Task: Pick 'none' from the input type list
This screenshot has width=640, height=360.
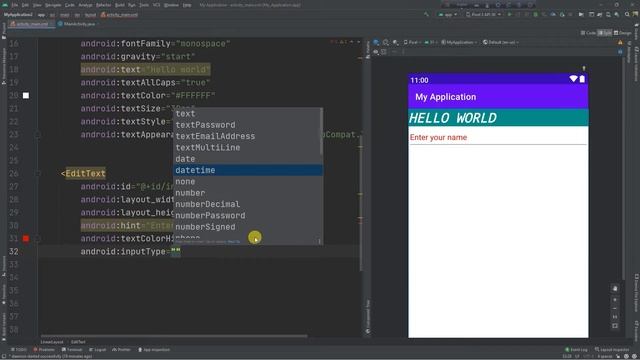Action: click(248, 182)
